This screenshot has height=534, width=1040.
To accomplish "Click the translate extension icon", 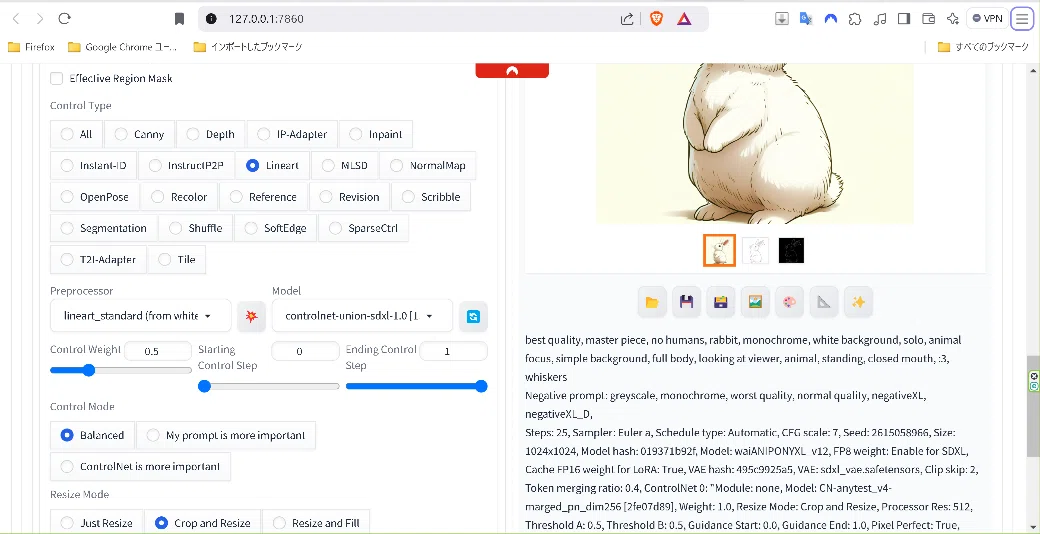I will tap(806, 19).
